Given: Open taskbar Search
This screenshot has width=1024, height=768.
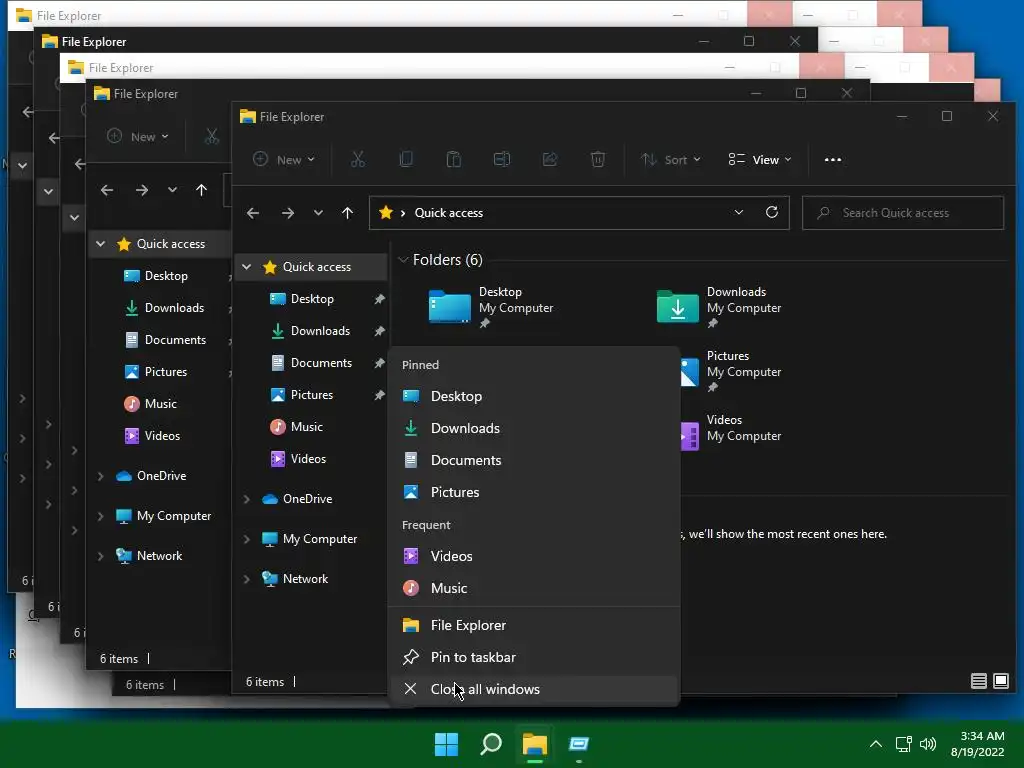Looking at the screenshot, I should click(491, 744).
